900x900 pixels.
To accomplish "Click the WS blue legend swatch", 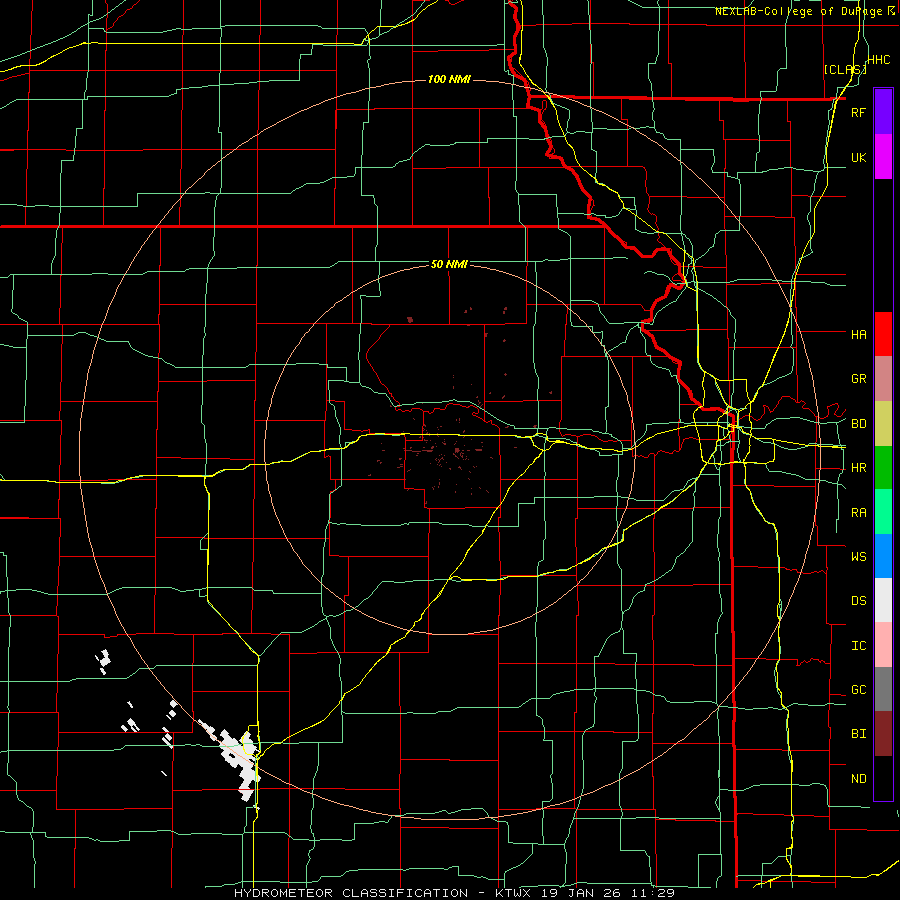I will point(883,556).
